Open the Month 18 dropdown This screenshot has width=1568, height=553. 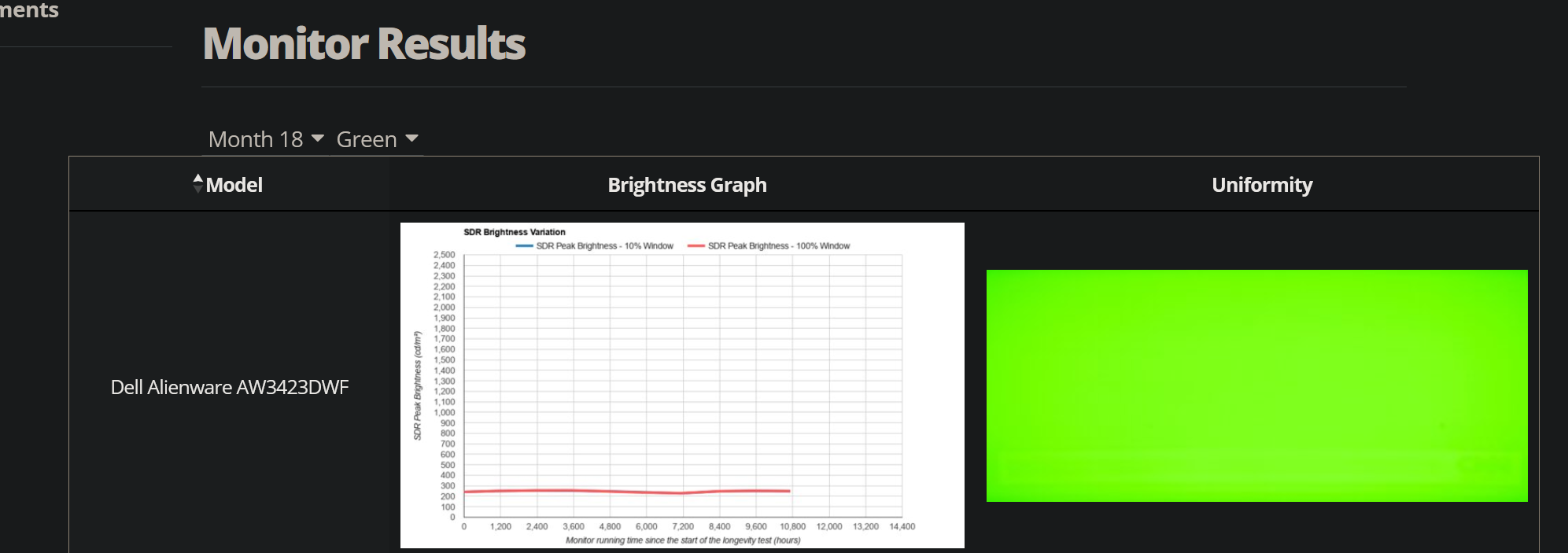point(266,139)
